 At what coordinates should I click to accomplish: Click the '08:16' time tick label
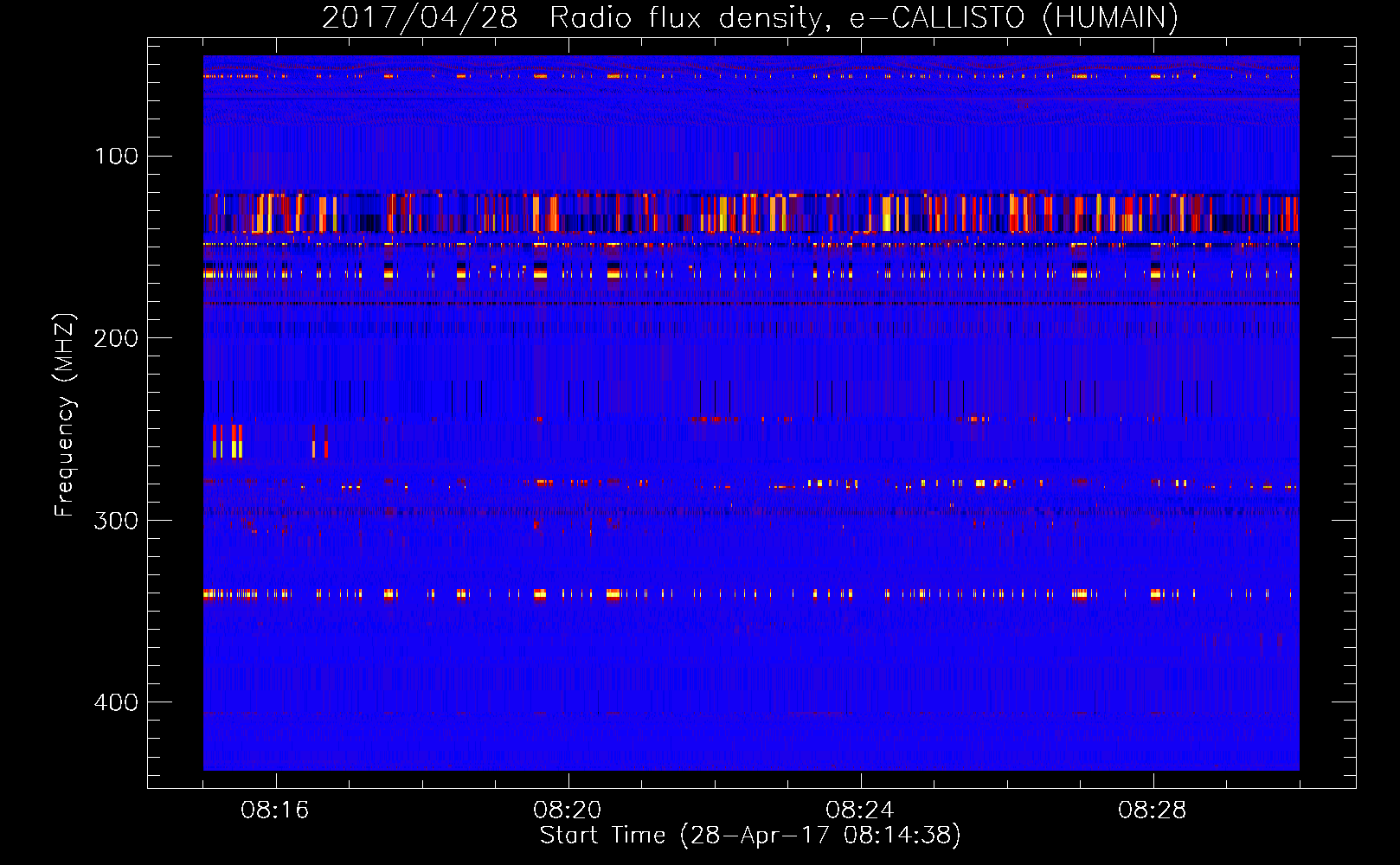tap(274, 811)
